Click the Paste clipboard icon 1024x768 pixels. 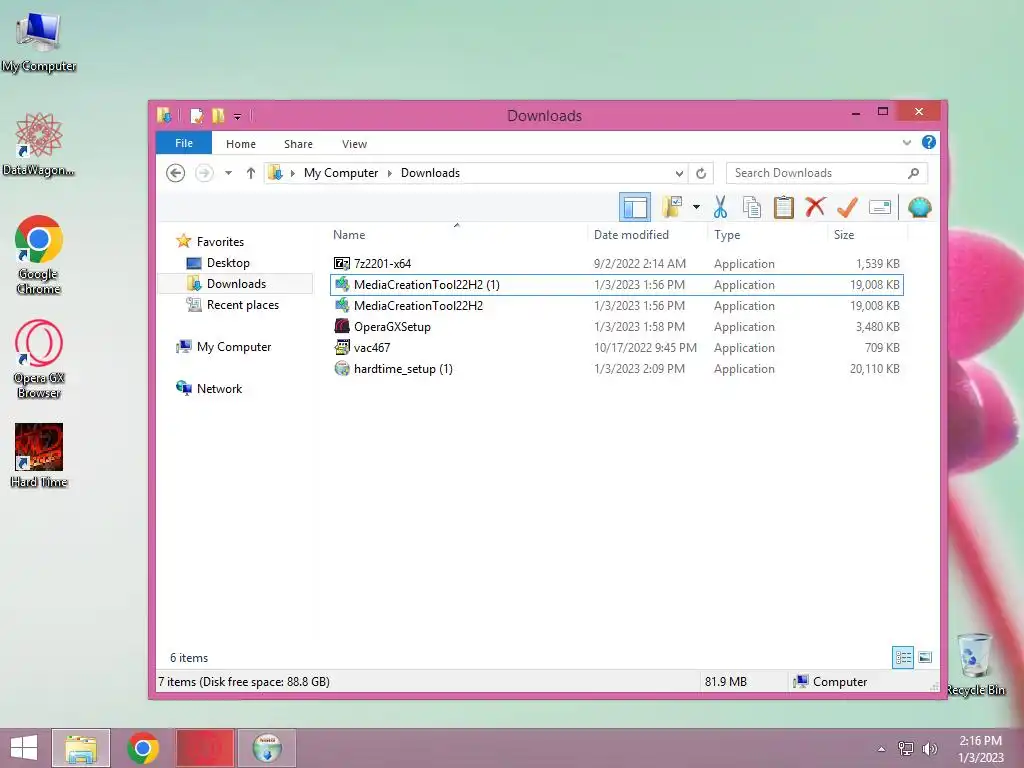click(783, 208)
